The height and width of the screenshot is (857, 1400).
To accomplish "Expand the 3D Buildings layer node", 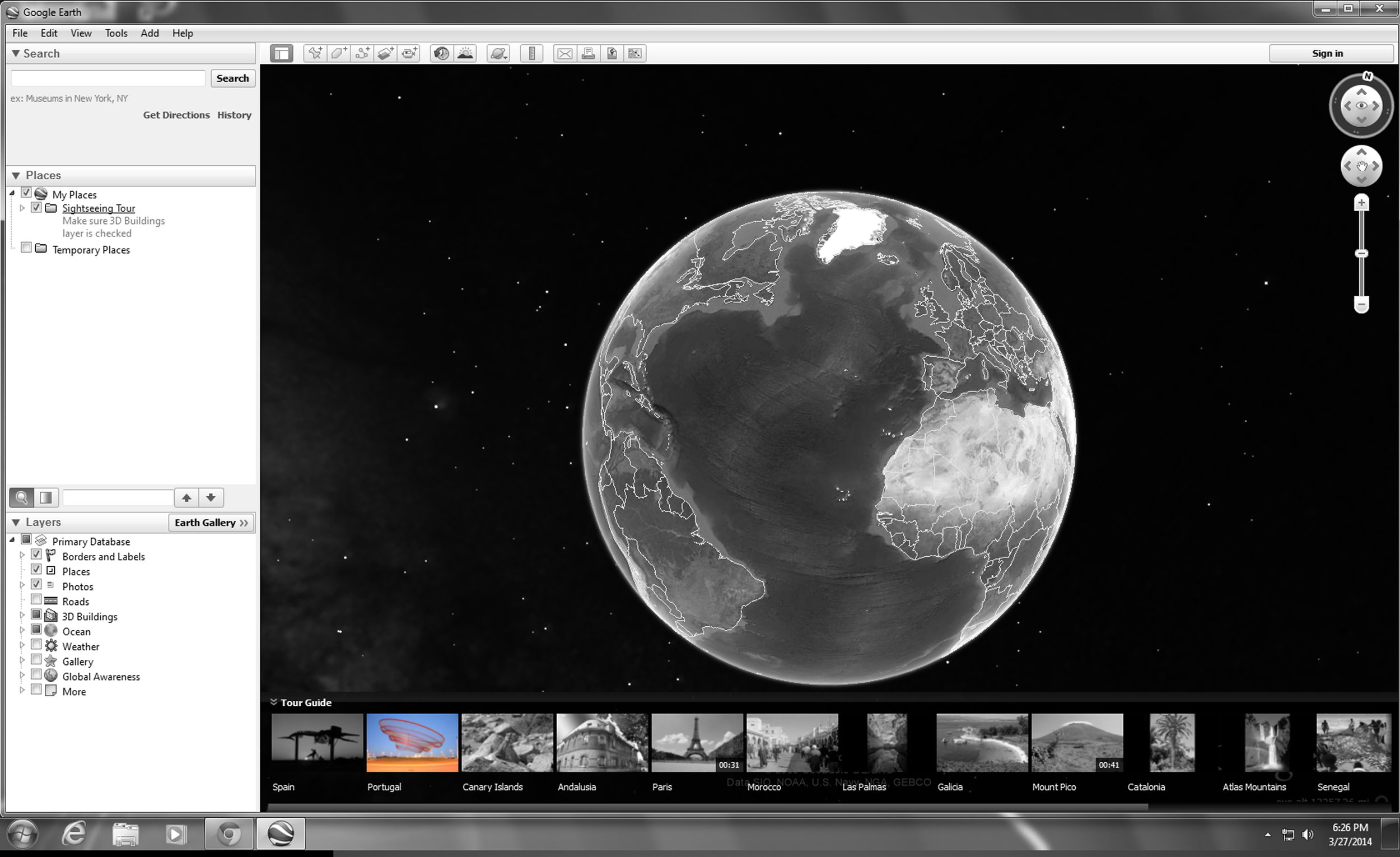I will click(22, 615).
